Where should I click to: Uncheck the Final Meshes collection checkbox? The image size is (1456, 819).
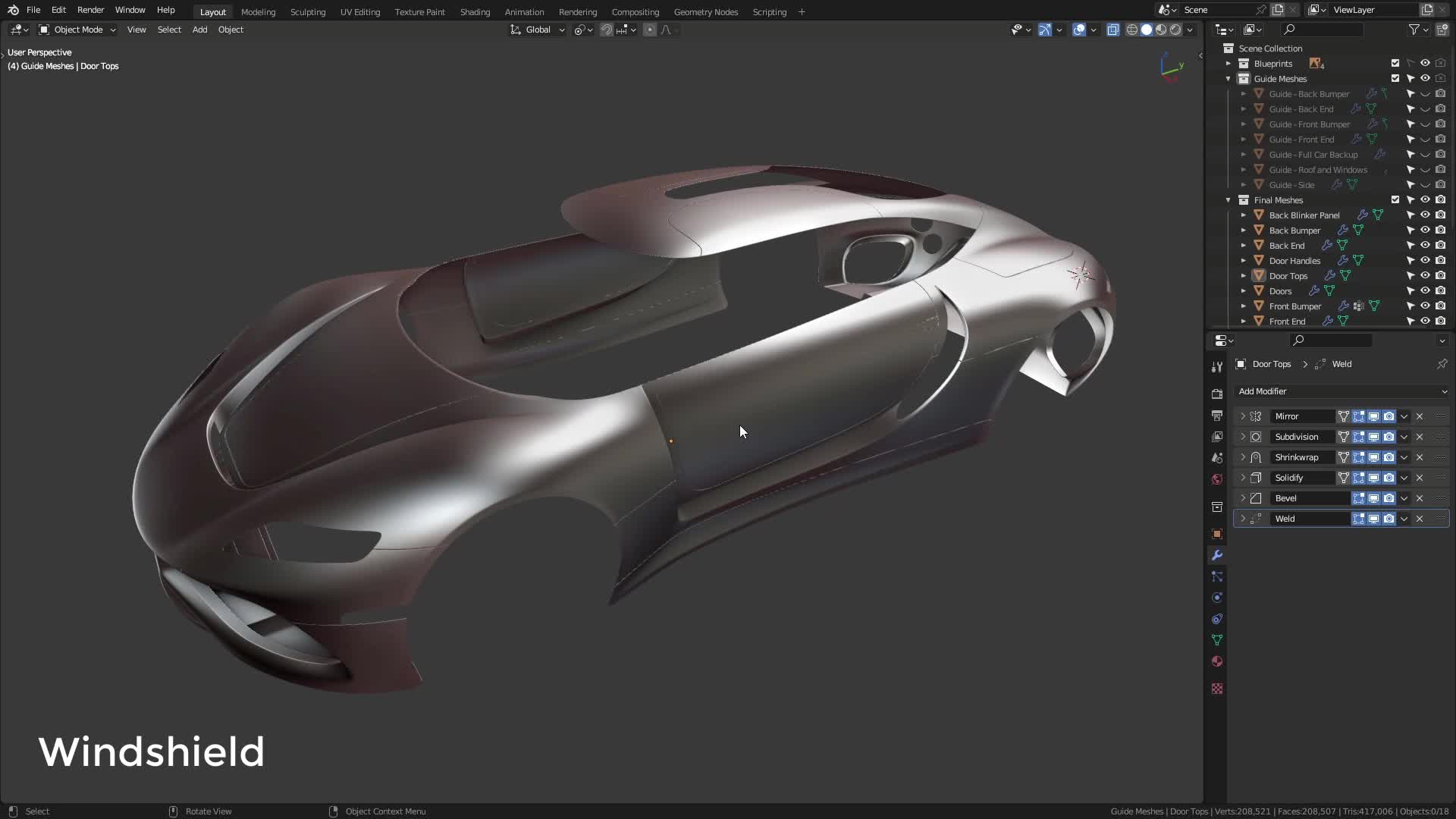pyautogui.click(x=1395, y=200)
